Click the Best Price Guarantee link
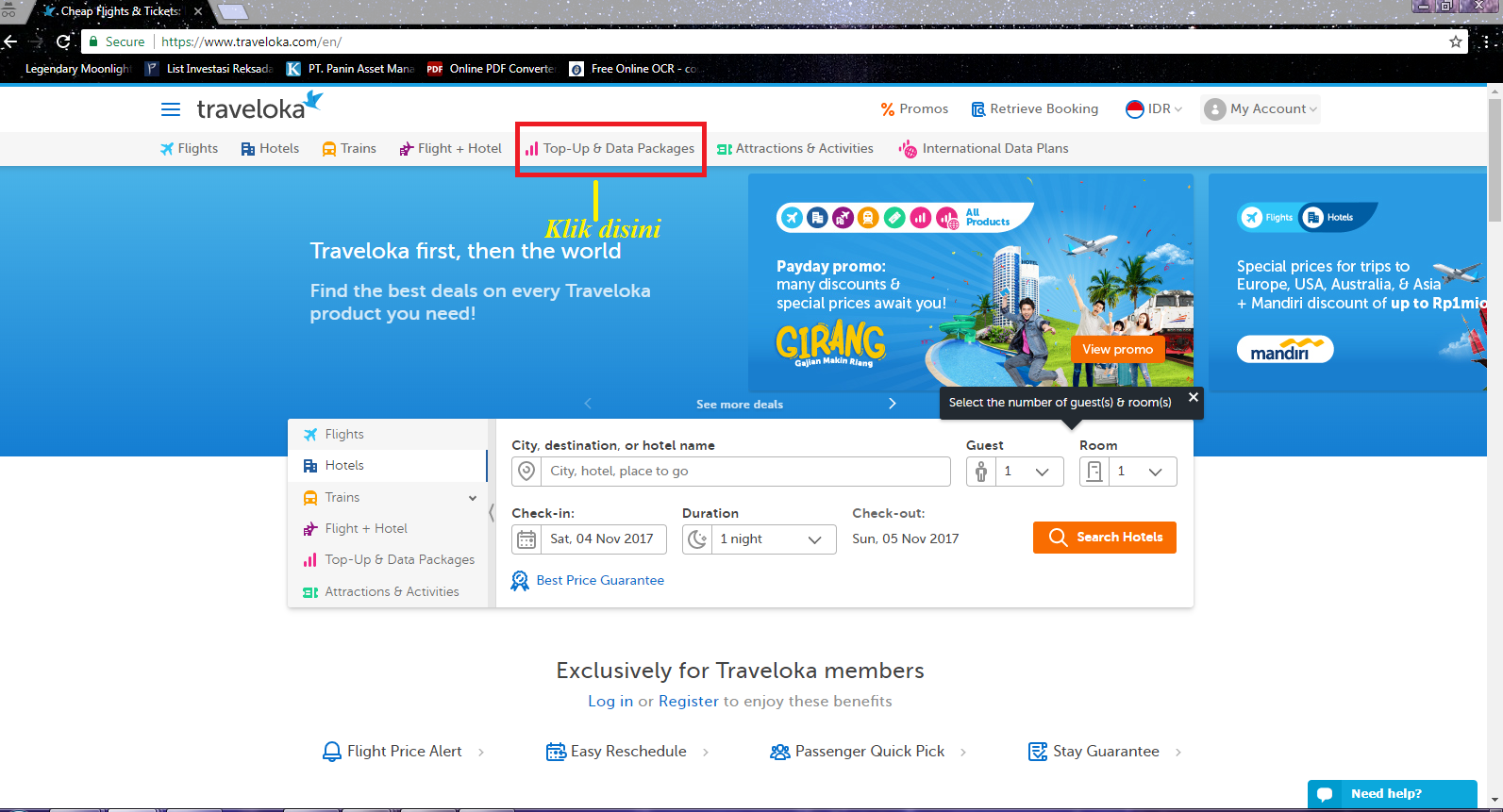Screen dimensions: 1503x812 coord(600,581)
